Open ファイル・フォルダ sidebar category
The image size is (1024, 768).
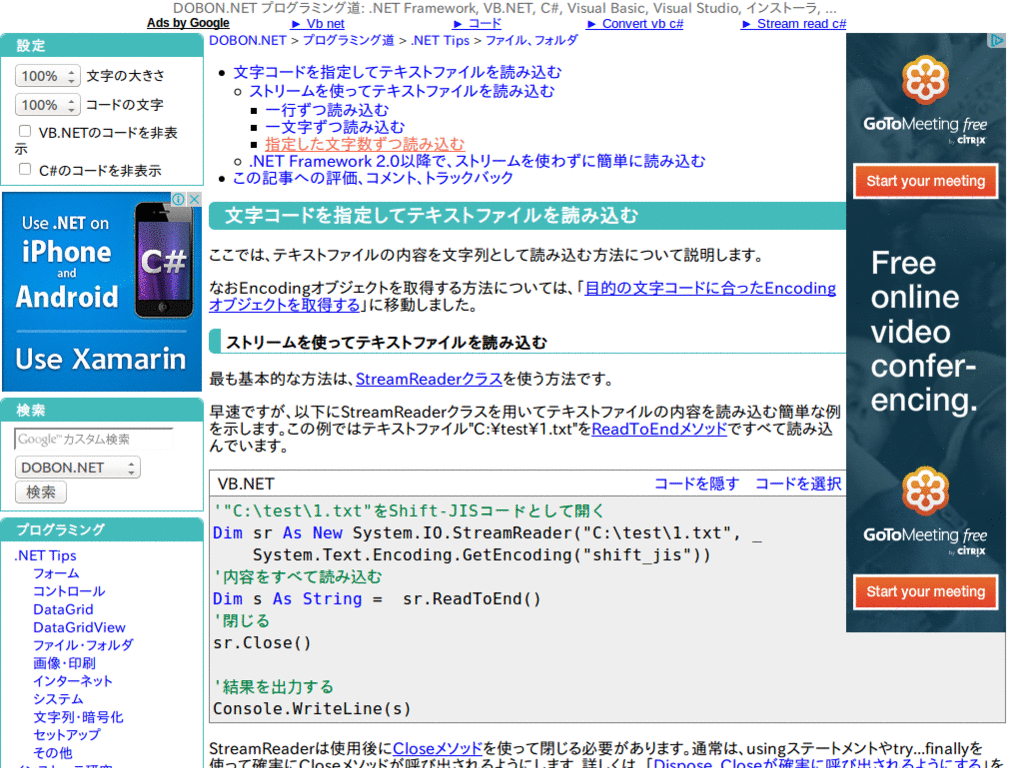(83, 645)
